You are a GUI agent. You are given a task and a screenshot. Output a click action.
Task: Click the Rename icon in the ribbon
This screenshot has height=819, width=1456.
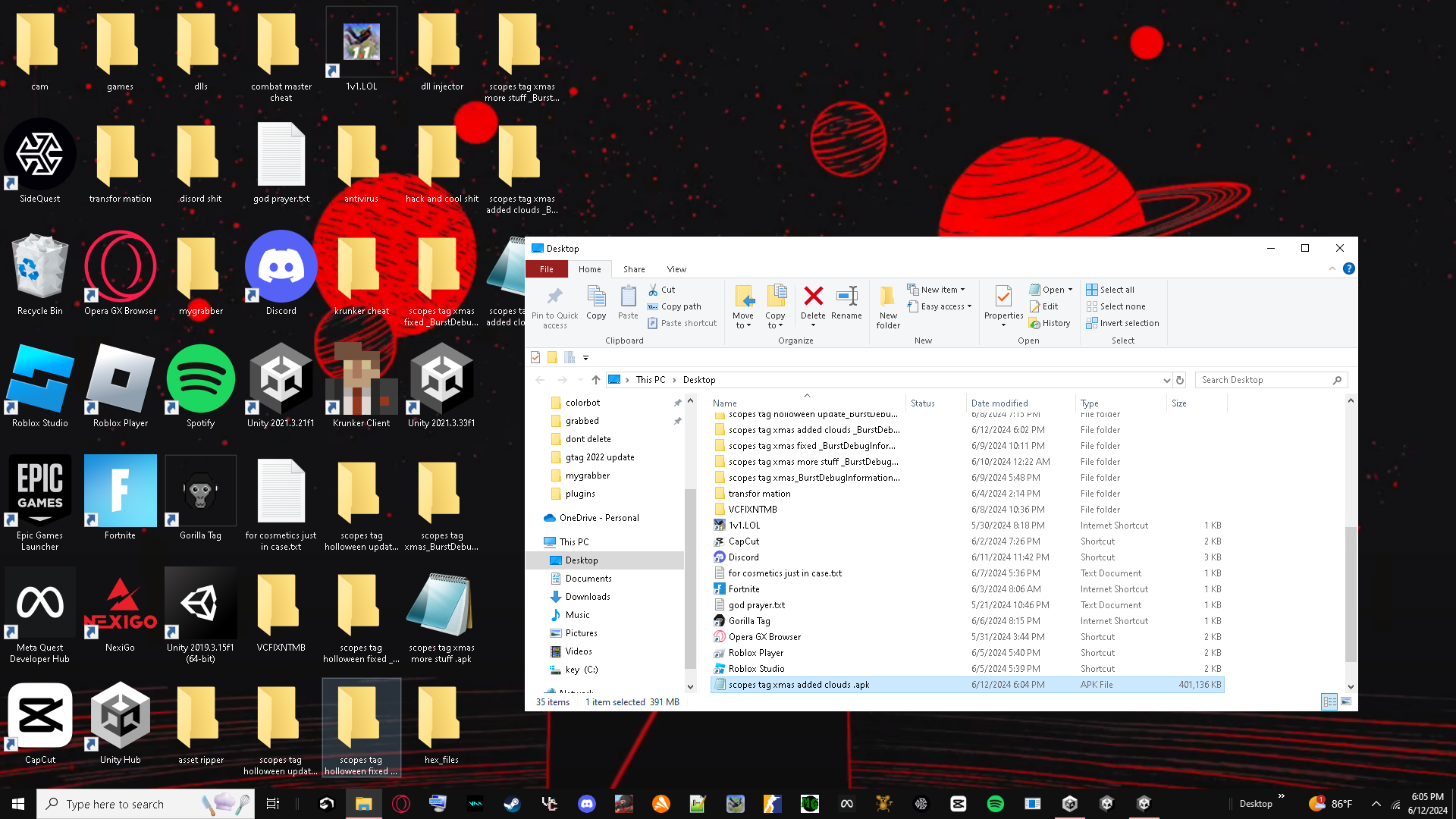coord(846,297)
